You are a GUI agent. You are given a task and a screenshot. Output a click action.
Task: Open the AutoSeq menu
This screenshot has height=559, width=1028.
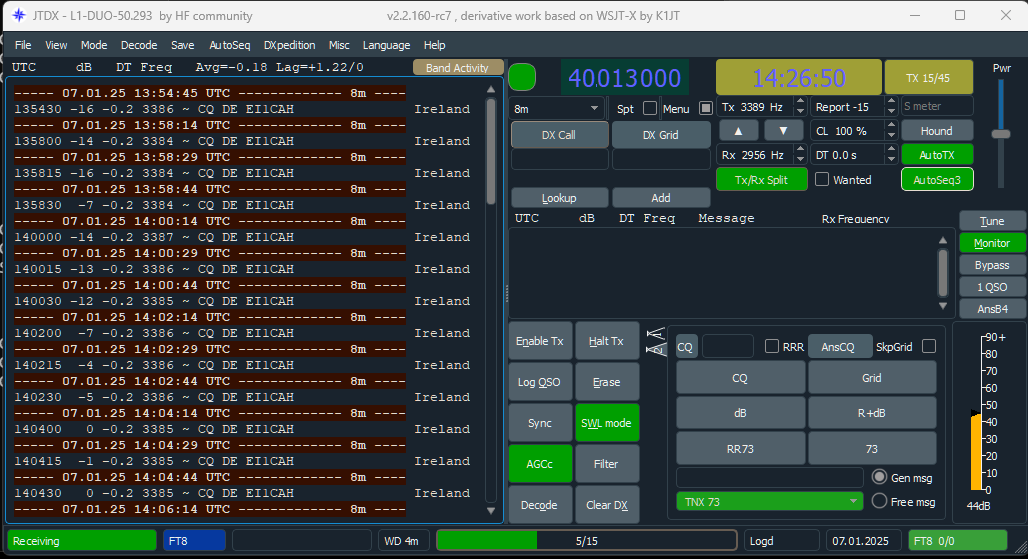(x=229, y=45)
